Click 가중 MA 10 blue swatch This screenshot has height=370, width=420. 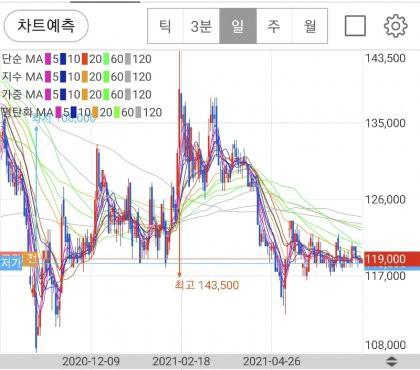click(63, 94)
